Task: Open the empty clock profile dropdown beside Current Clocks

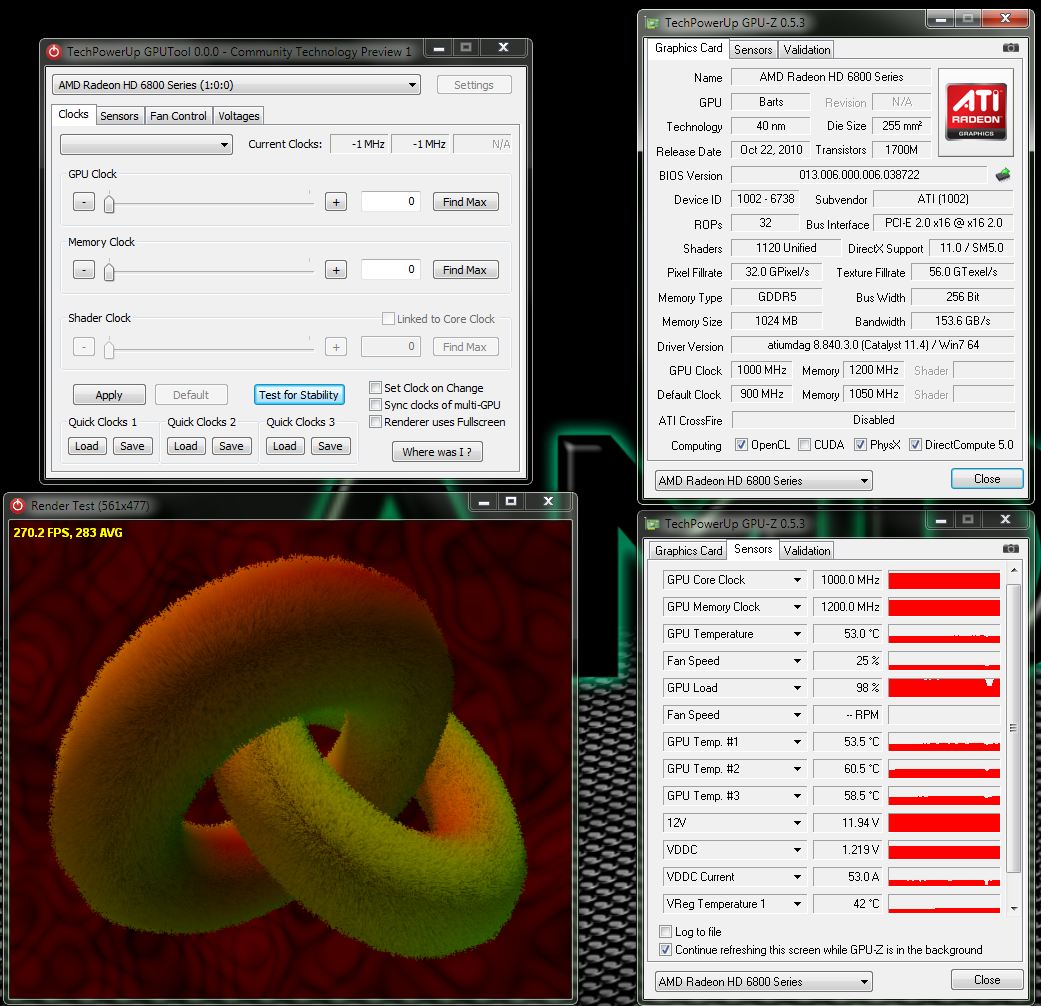Action: point(146,144)
